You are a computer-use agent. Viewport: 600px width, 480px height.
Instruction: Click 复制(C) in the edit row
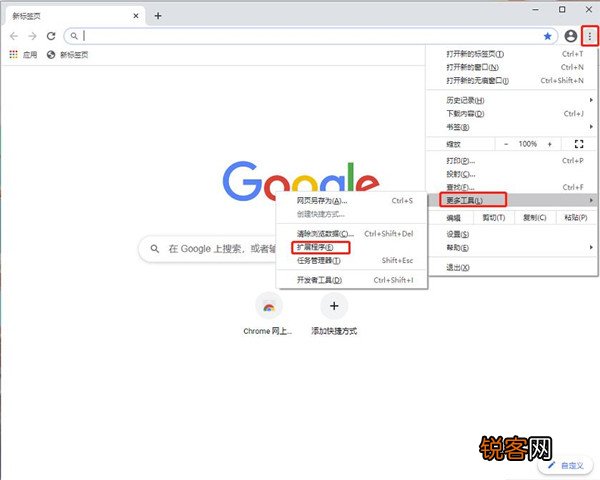[535, 218]
